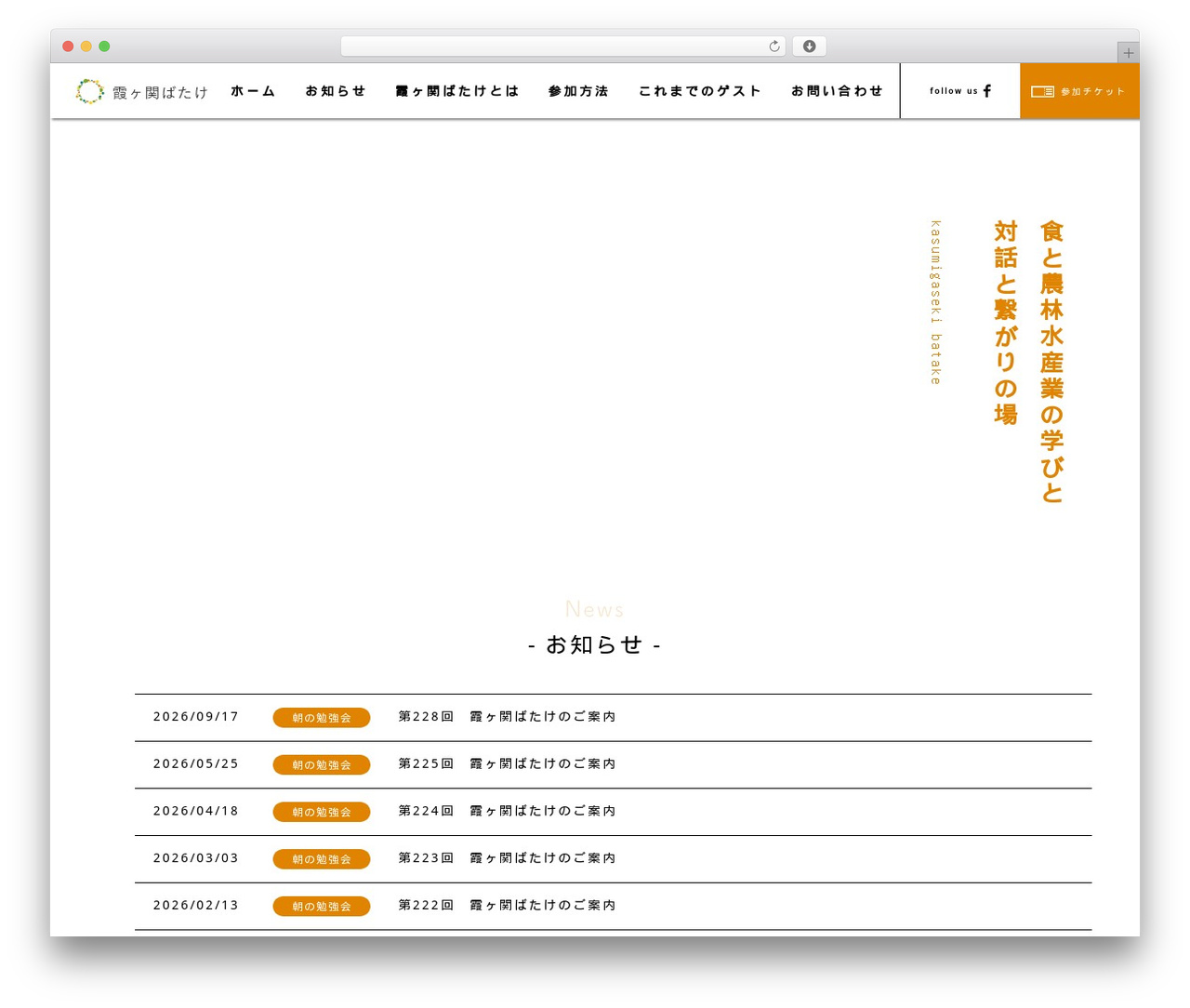Select 参加方法 in the nav bar
This screenshot has width=1190, height=1008.
tap(578, 91)
